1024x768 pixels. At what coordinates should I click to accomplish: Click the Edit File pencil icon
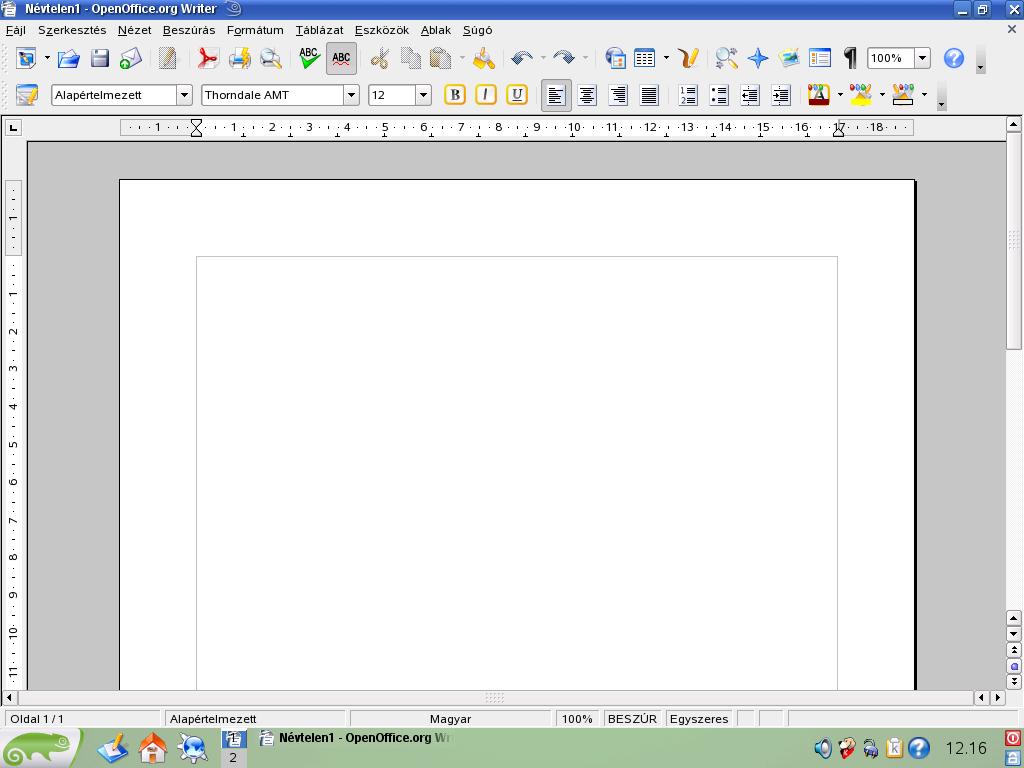(x=168, y=58)
